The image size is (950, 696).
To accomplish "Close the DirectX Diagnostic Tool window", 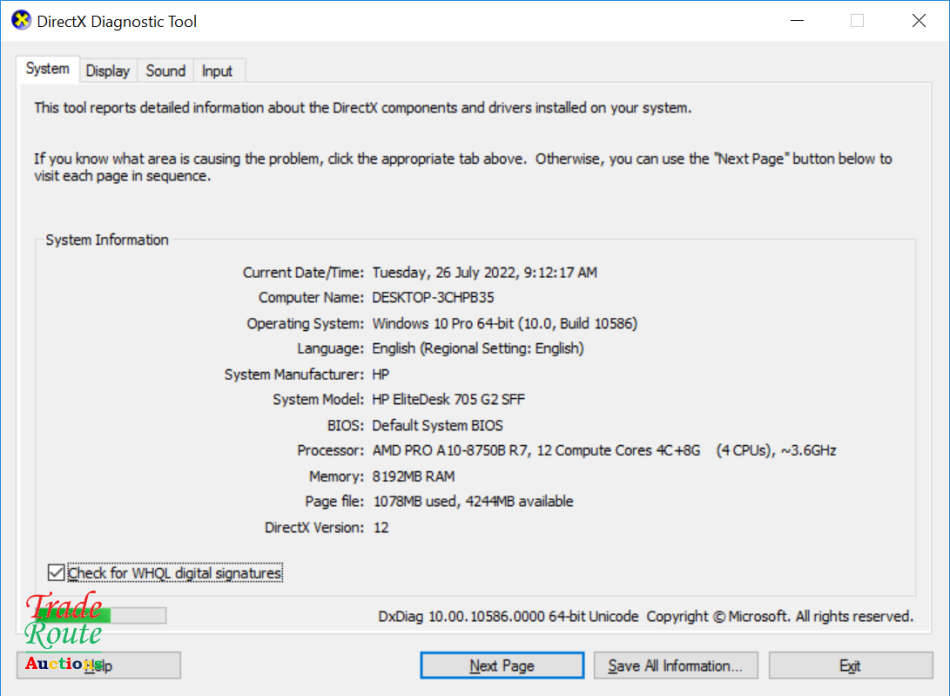I will 918,21.
